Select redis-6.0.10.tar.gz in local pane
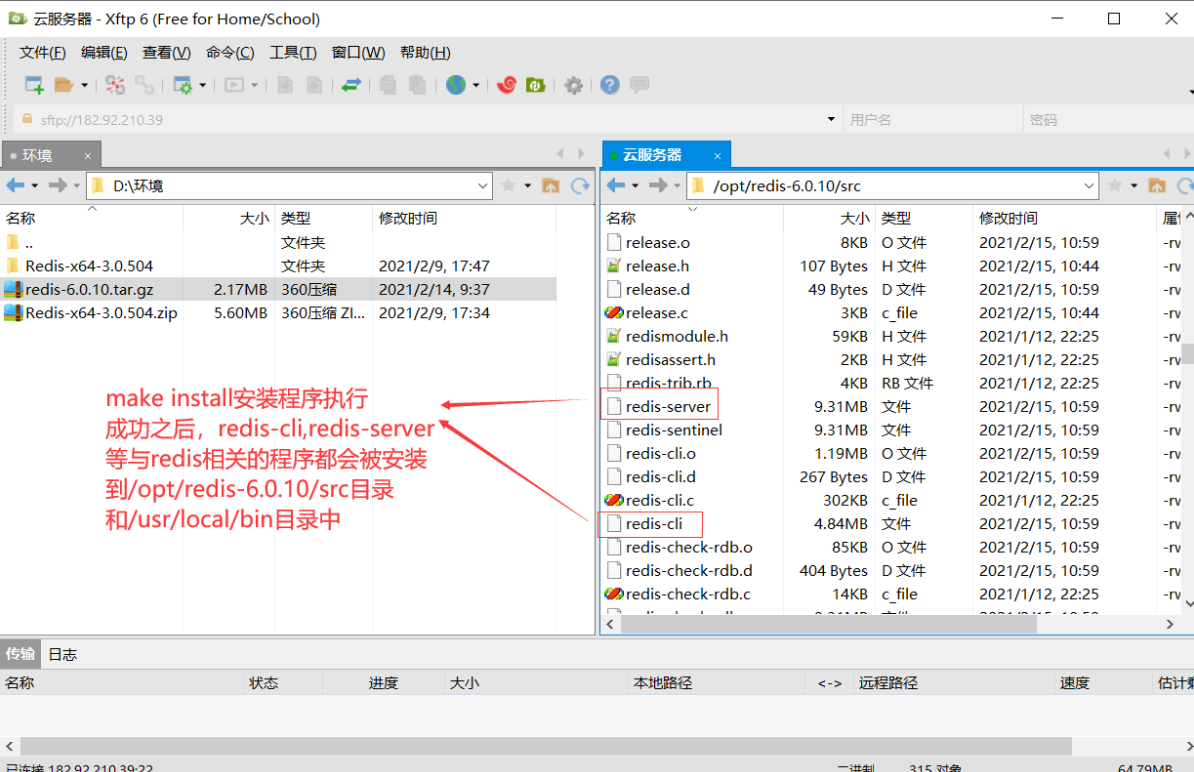This screenshot has height=772, width=1194. click(x=279, y=289)
